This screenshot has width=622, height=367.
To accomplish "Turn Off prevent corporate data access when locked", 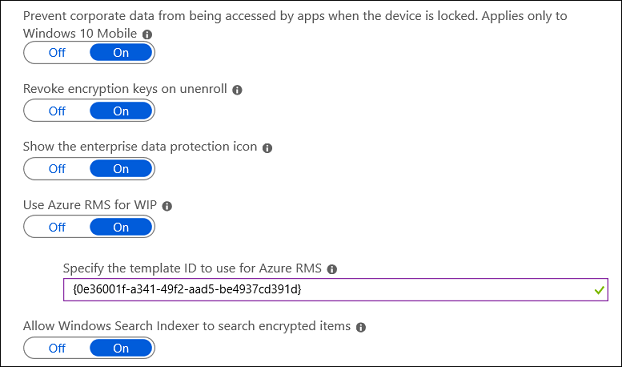I will click(57, 53).
